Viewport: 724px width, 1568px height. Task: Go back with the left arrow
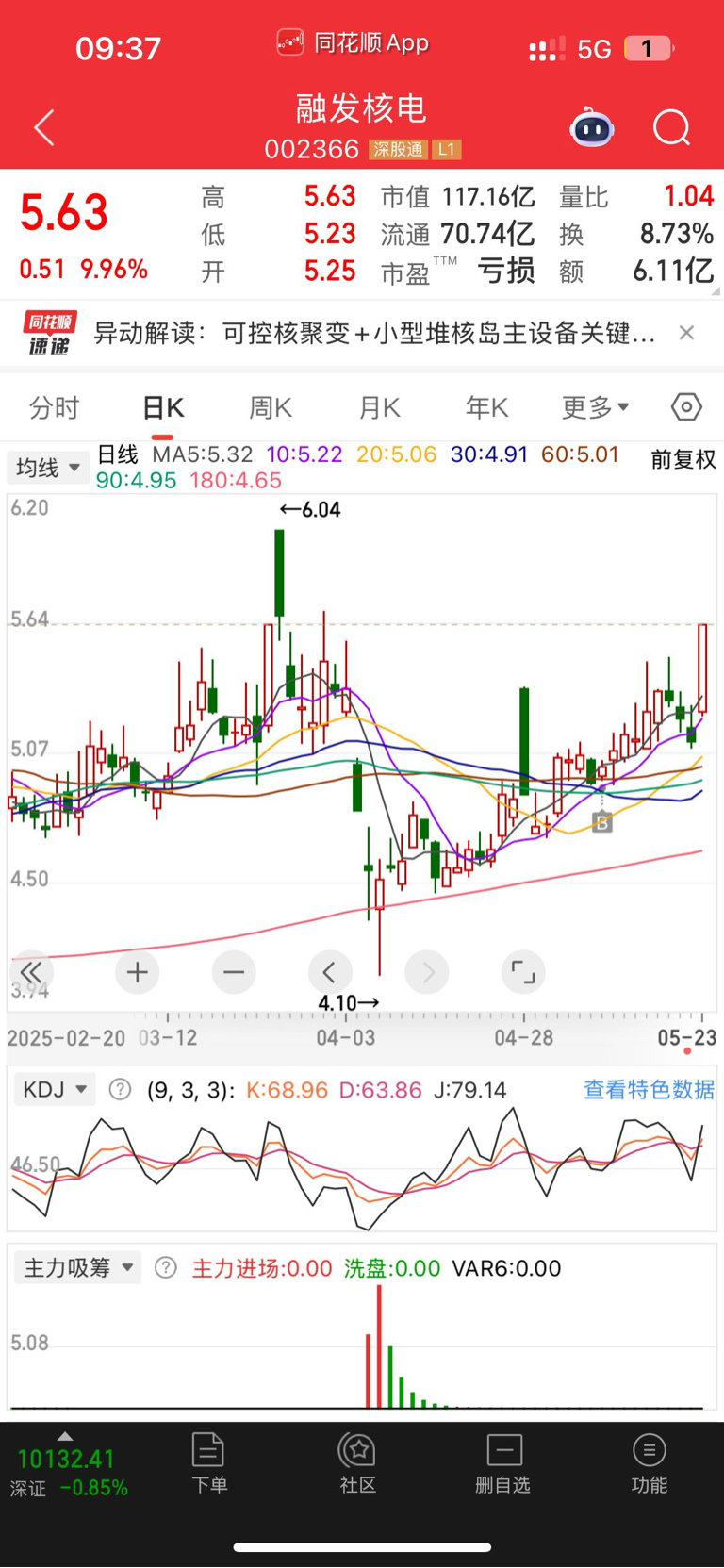(x=44, y=127)
